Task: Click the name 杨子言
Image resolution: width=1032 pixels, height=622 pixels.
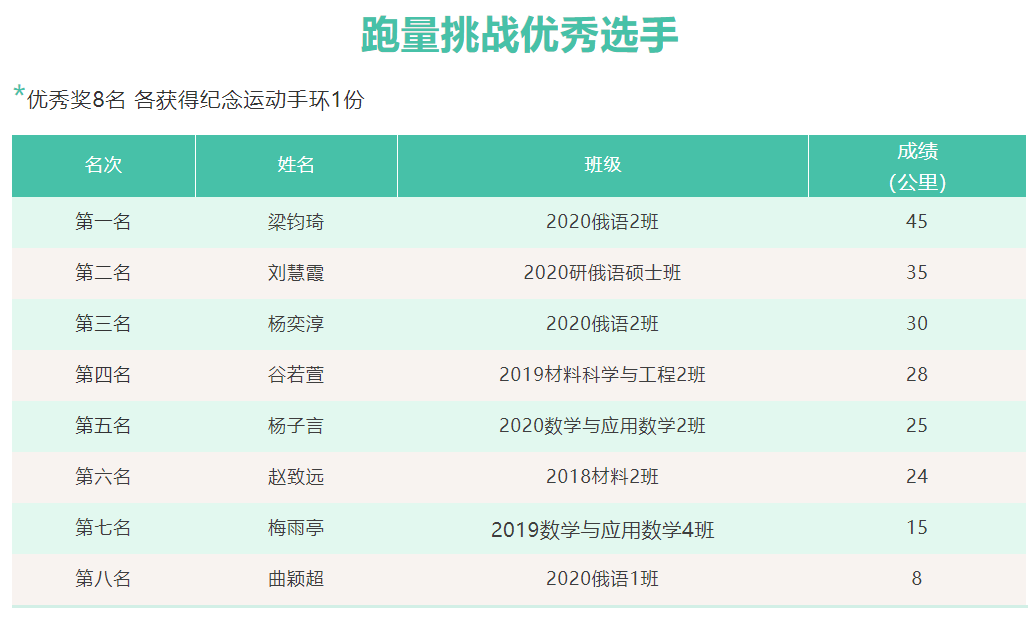Action: coord(296,426)
